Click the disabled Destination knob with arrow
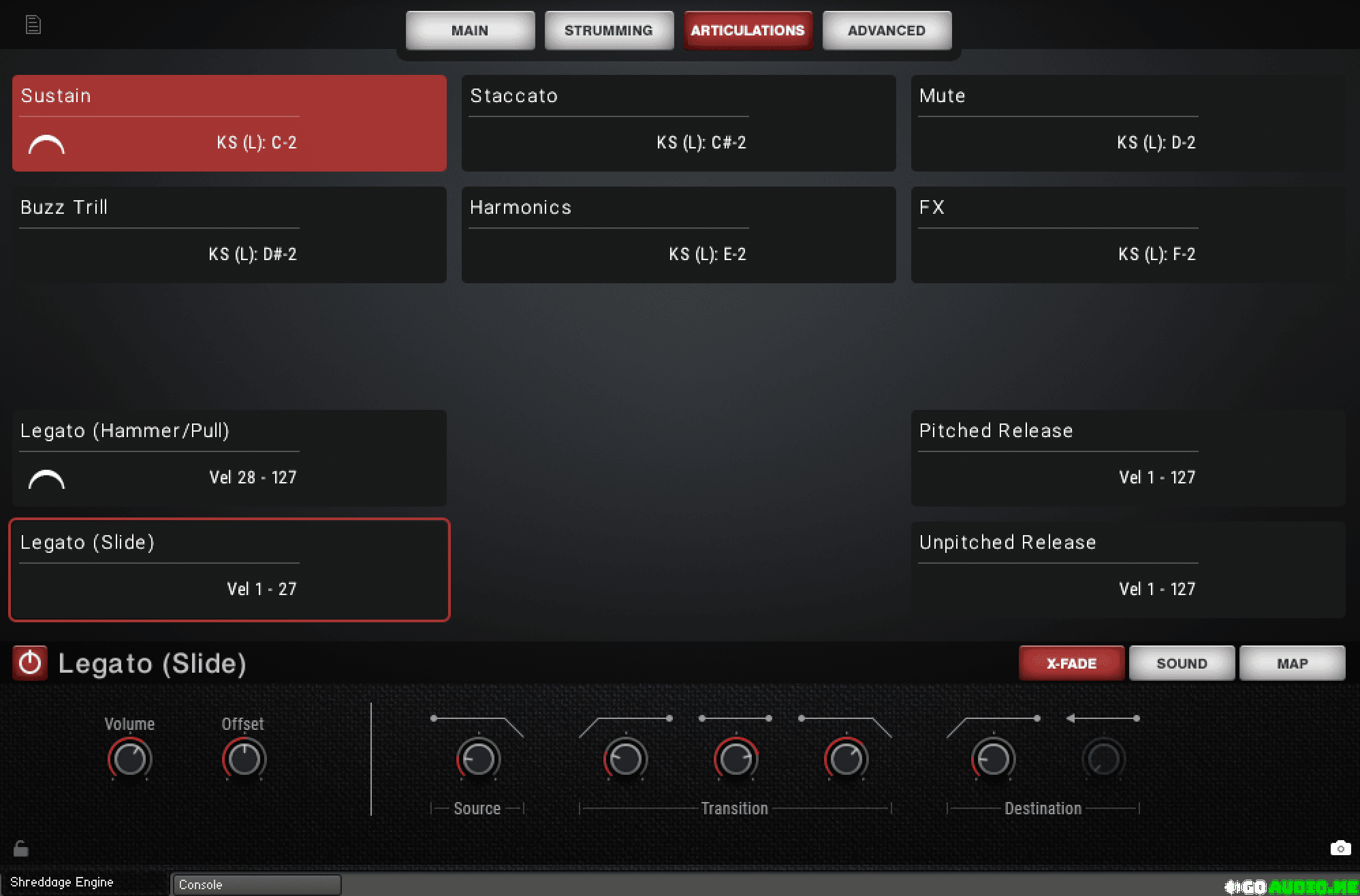The image size is (1360, 896). pos(1103,759)
